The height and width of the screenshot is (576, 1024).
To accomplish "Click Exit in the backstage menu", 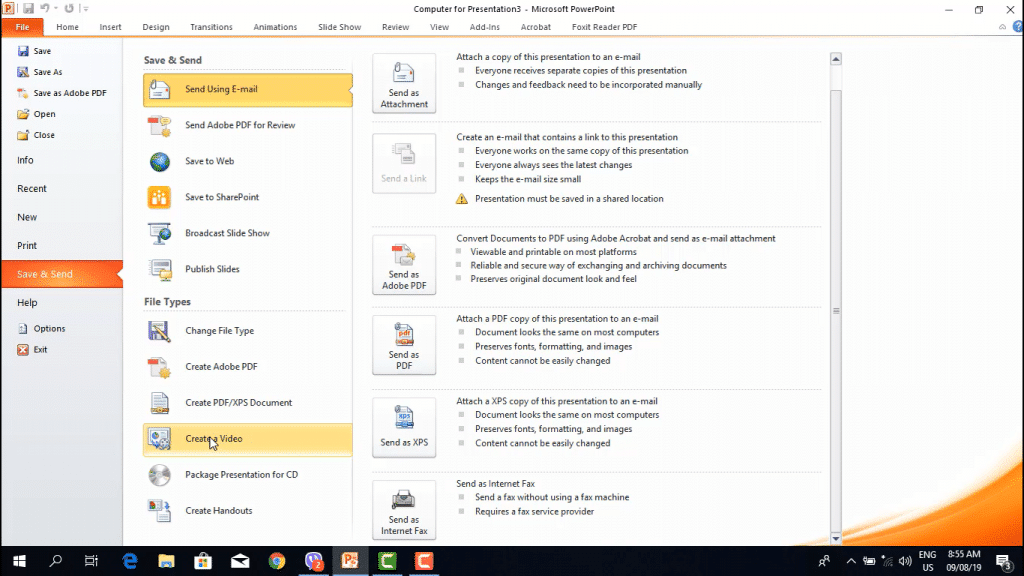I will coord(33,349).
